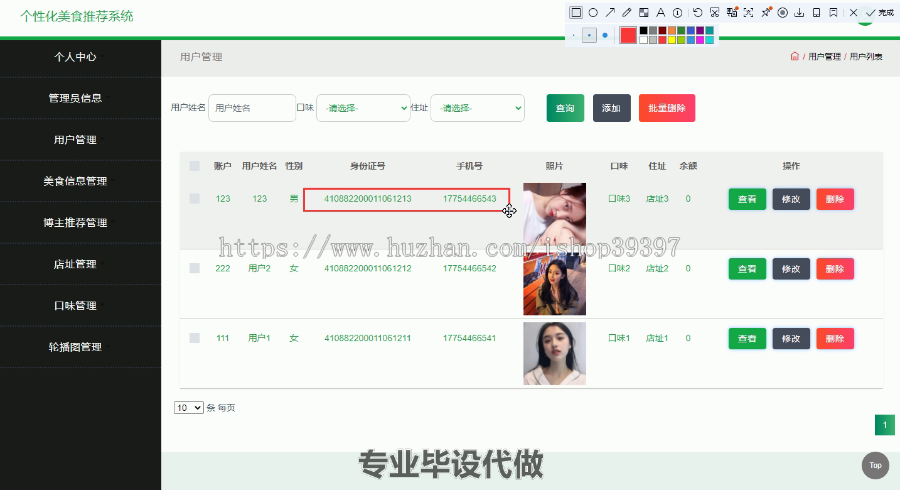
Task: Click 修改 for account 123
Action: point(791,199)
